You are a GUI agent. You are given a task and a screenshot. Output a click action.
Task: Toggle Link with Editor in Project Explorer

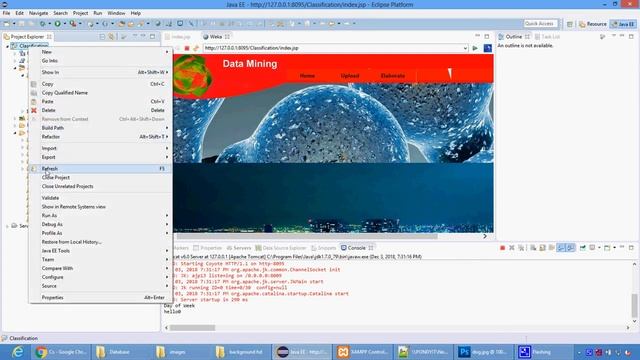pyautogui.click(x=111, y=37)
